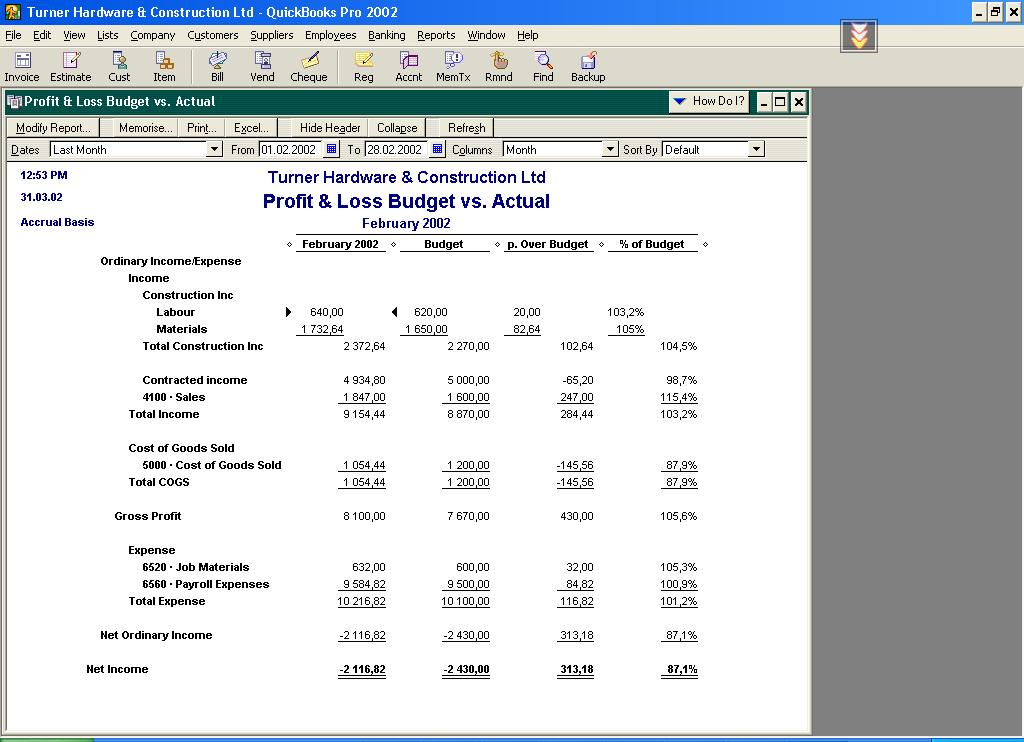Open the Lists menu

[x=108, y=35]
